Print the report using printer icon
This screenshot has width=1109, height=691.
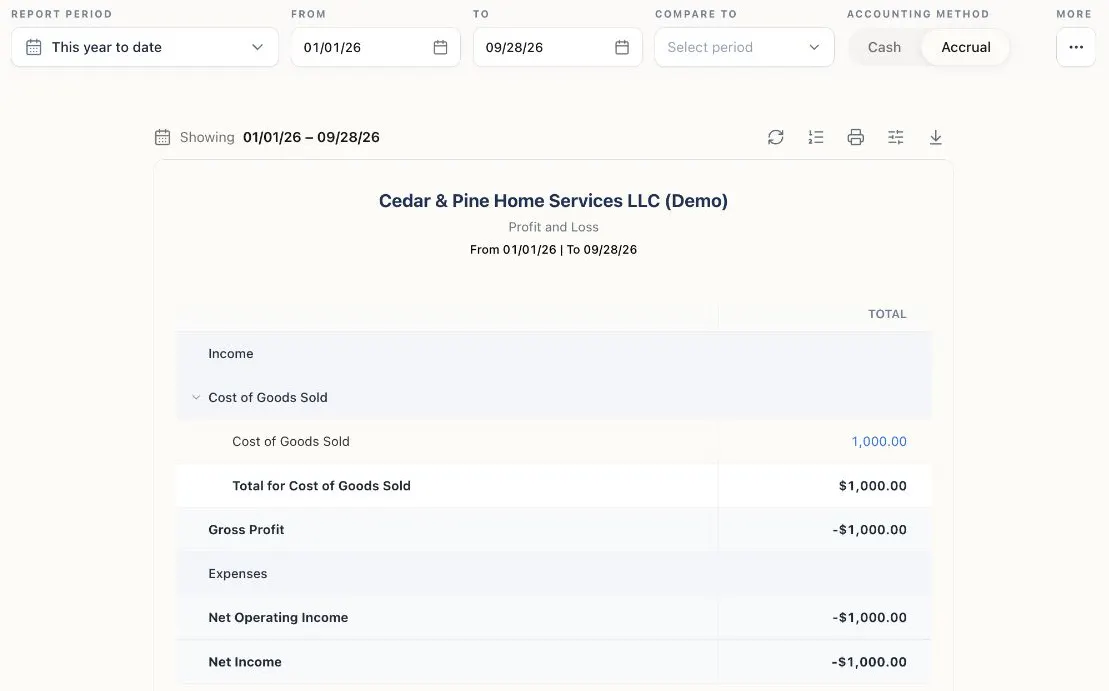coord(856,137)
